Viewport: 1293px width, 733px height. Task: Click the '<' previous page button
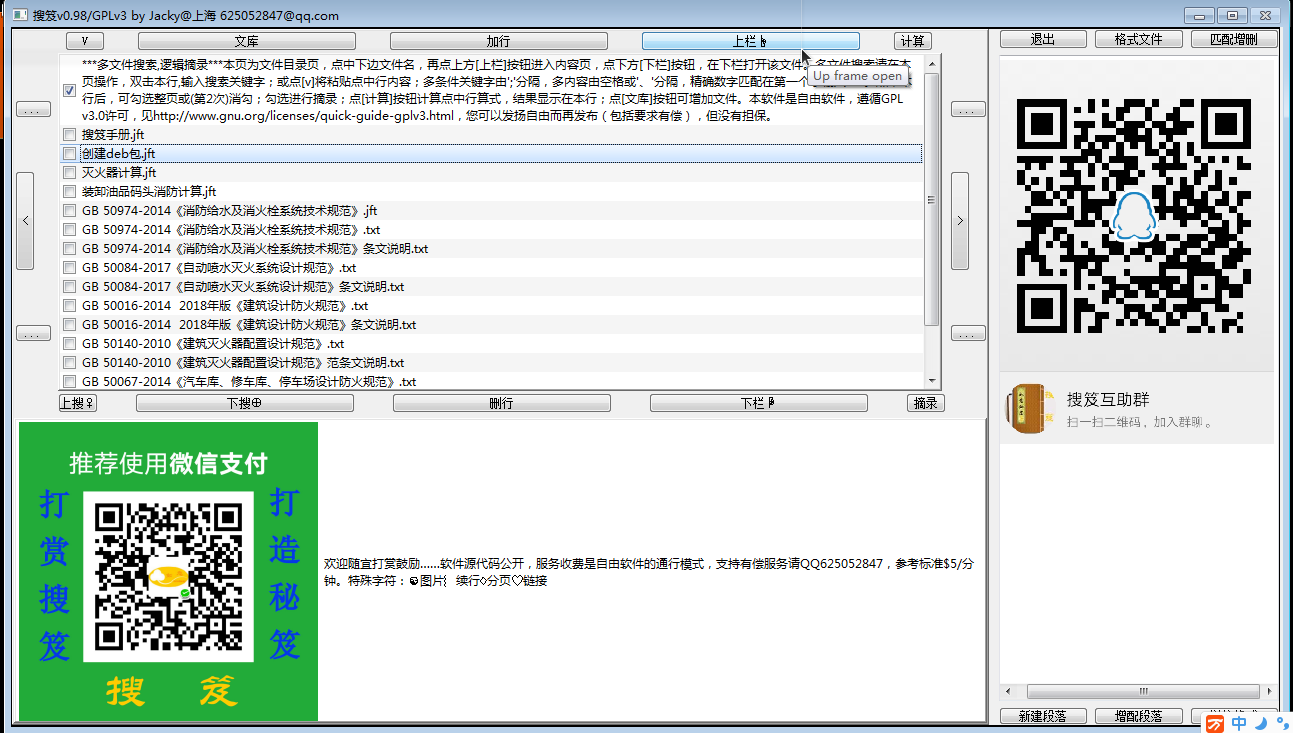(25, 221)
